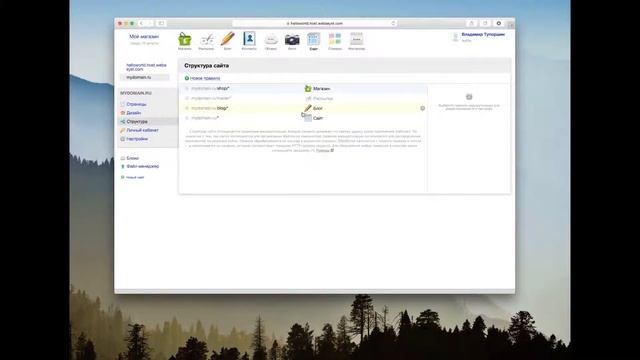Click the Новый сайт link

[135, 178]
